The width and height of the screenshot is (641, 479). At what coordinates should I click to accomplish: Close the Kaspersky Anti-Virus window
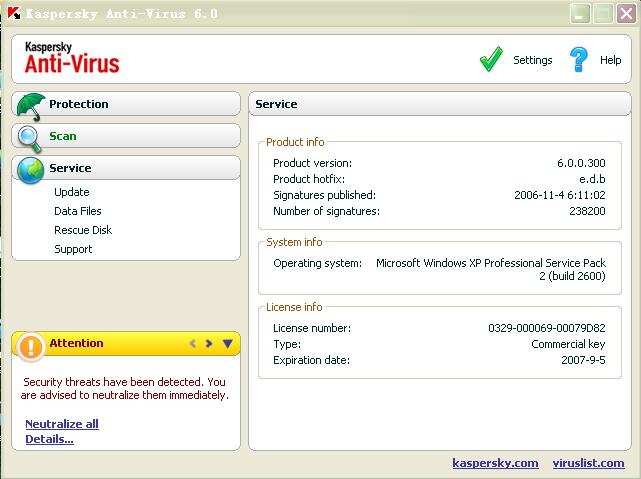[x=626, y=13]
